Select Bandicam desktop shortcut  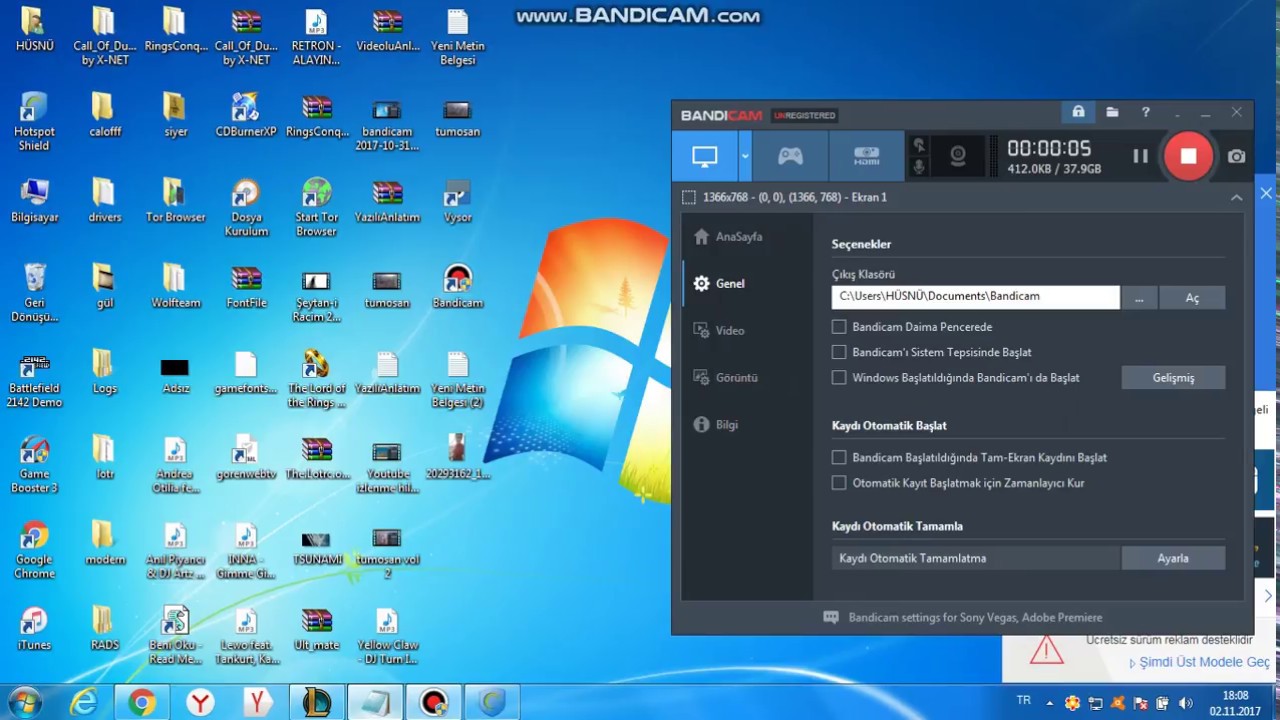click(x=457, y=286)
